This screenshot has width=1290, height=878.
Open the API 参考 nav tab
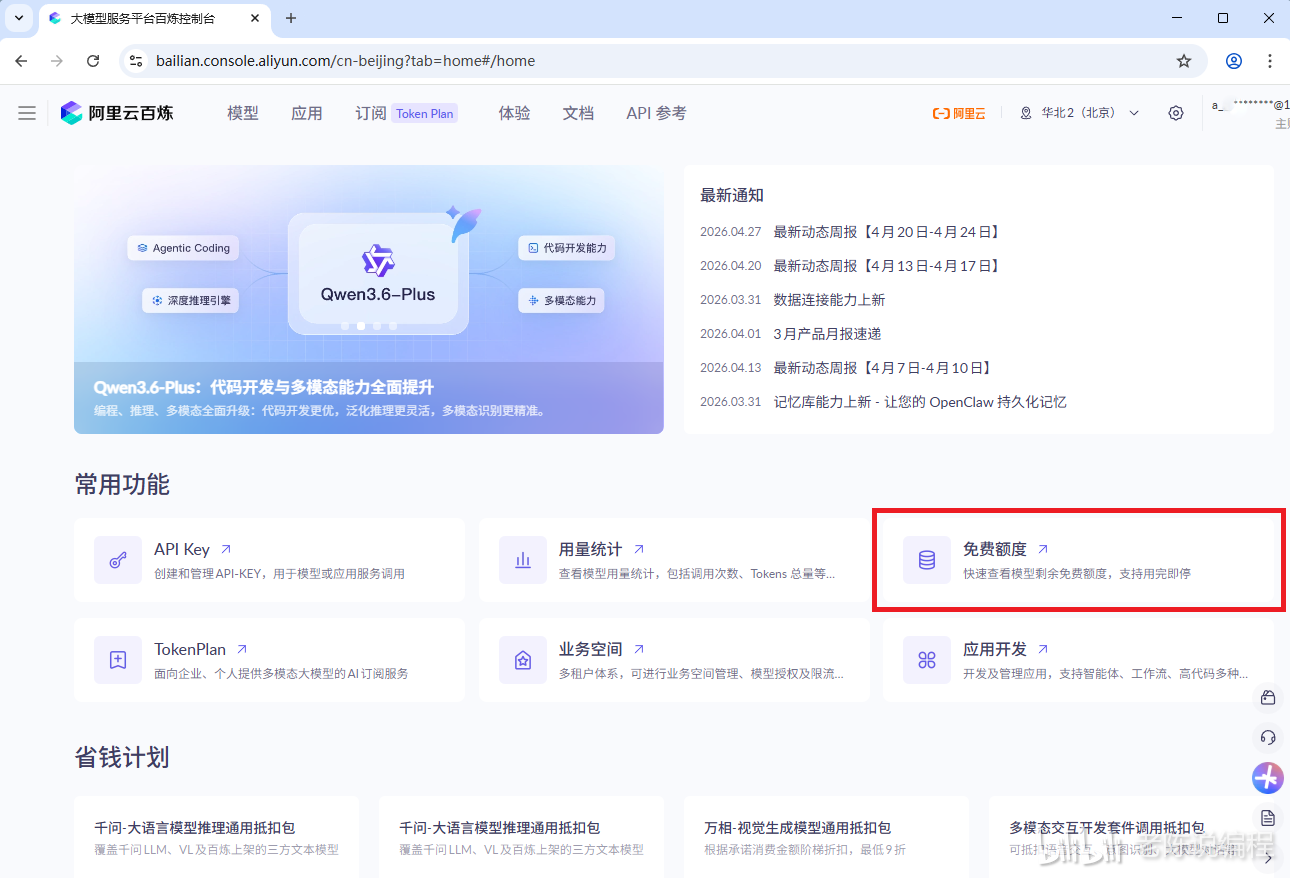click(x=657, y=113)
